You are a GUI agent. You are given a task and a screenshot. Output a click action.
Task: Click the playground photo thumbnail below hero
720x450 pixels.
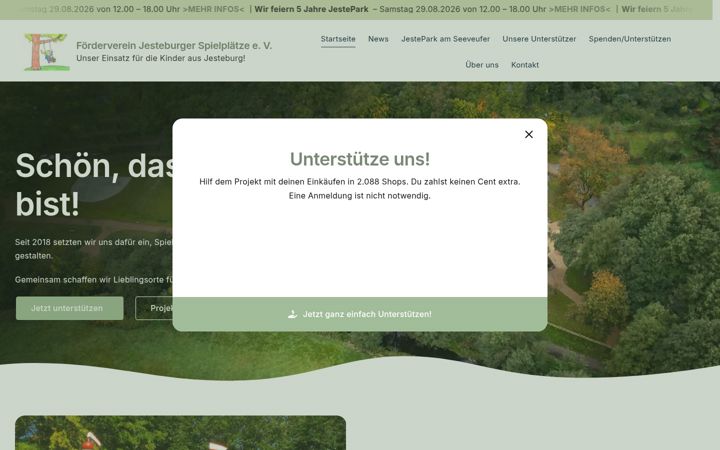click(x=180, y=433)
